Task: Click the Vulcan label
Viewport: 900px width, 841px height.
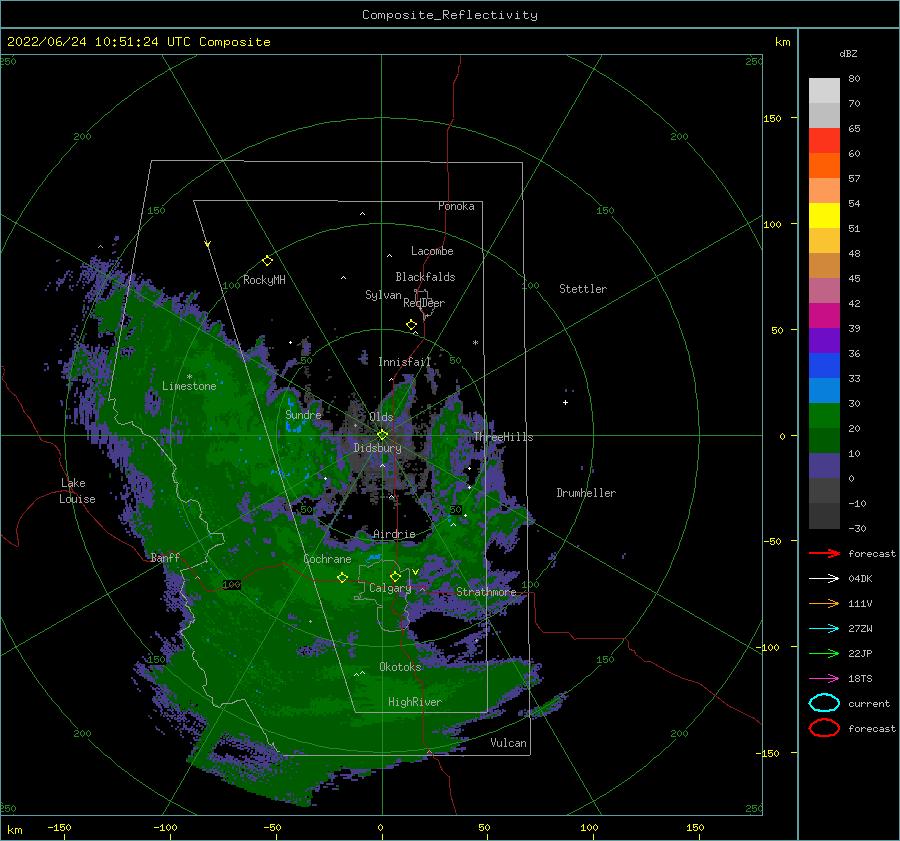Action: [509, 743]
